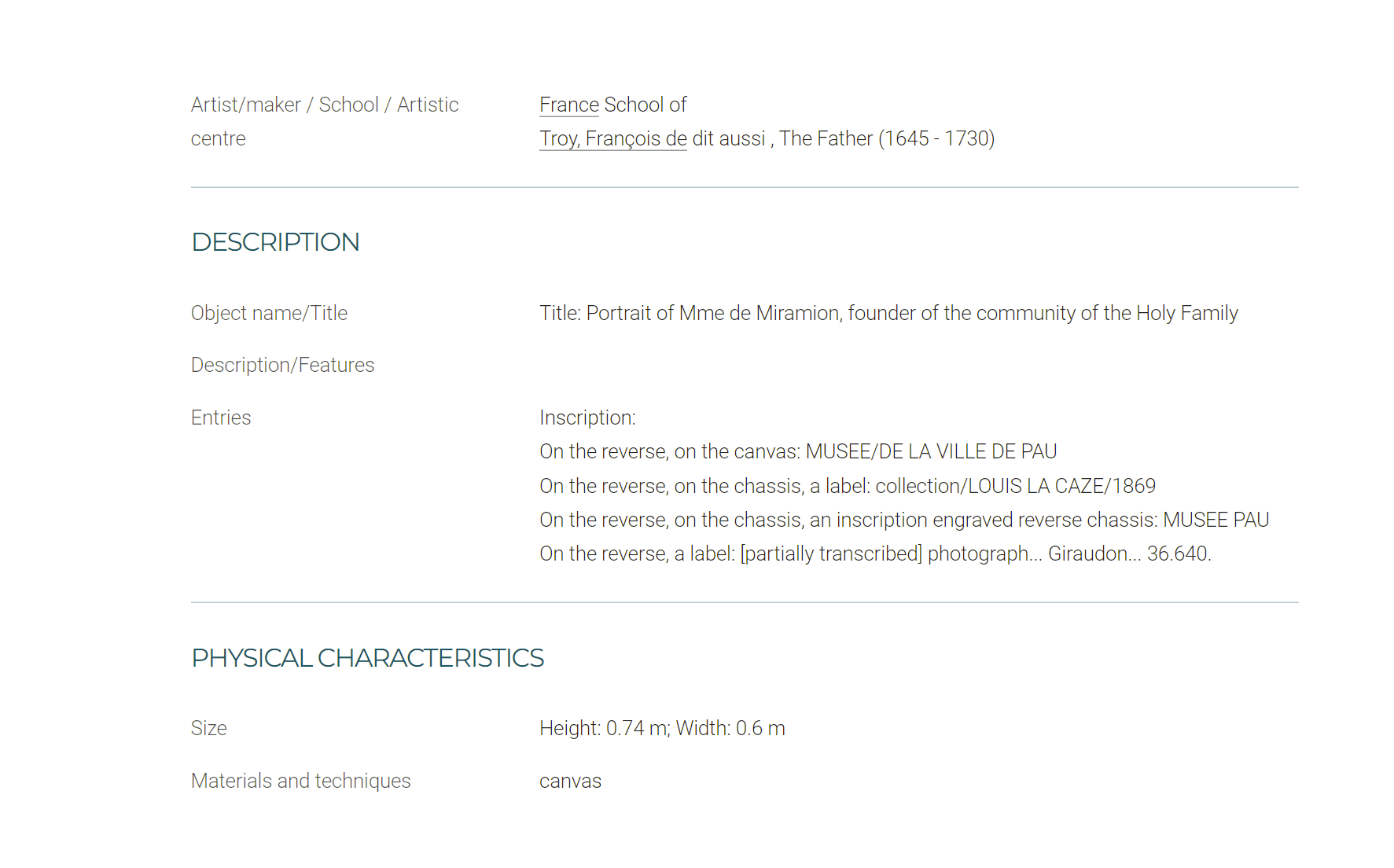Click the School of text after France

(645, 105)
